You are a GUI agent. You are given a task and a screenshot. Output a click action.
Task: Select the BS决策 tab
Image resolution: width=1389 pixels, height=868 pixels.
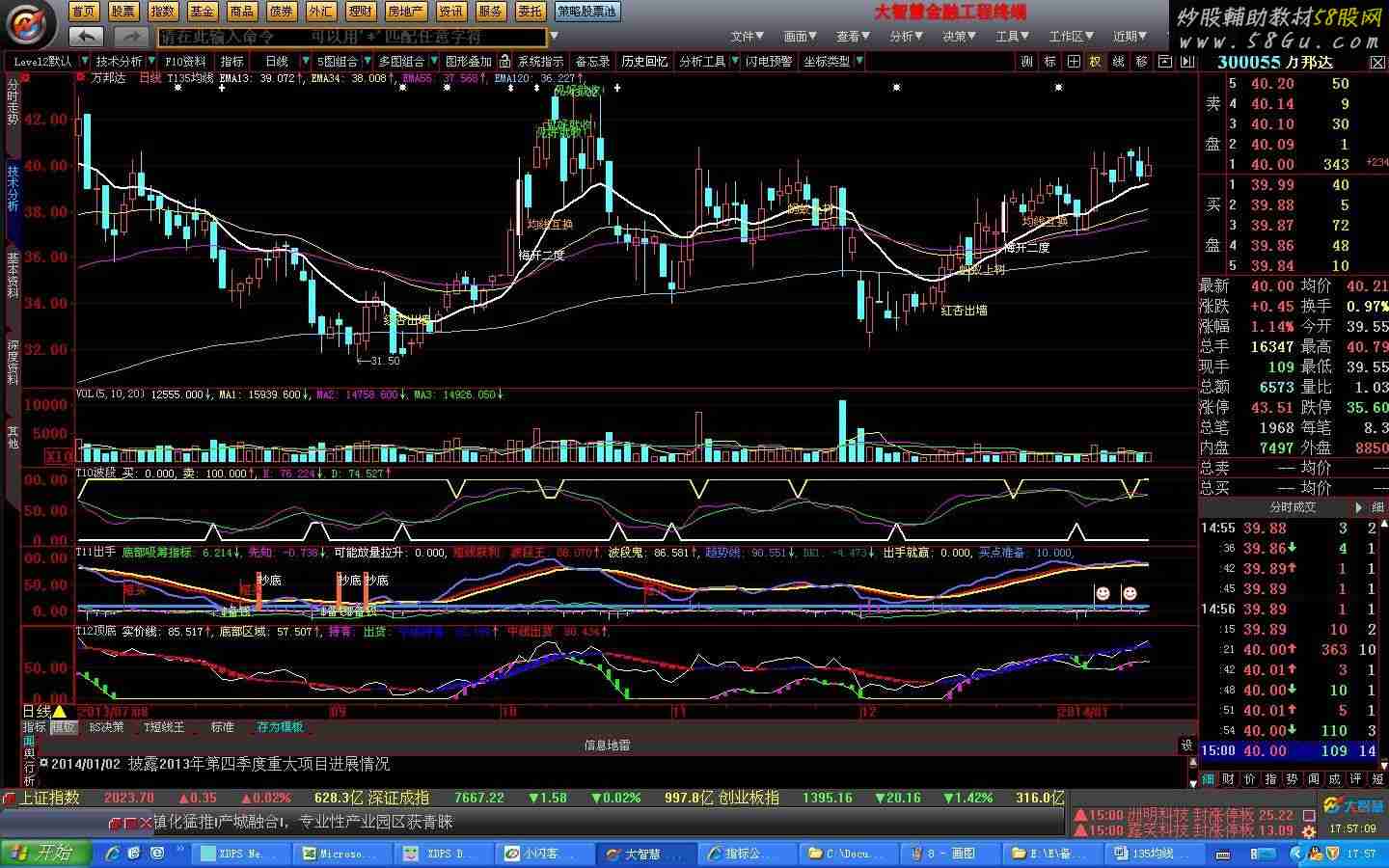pos(106,727)
